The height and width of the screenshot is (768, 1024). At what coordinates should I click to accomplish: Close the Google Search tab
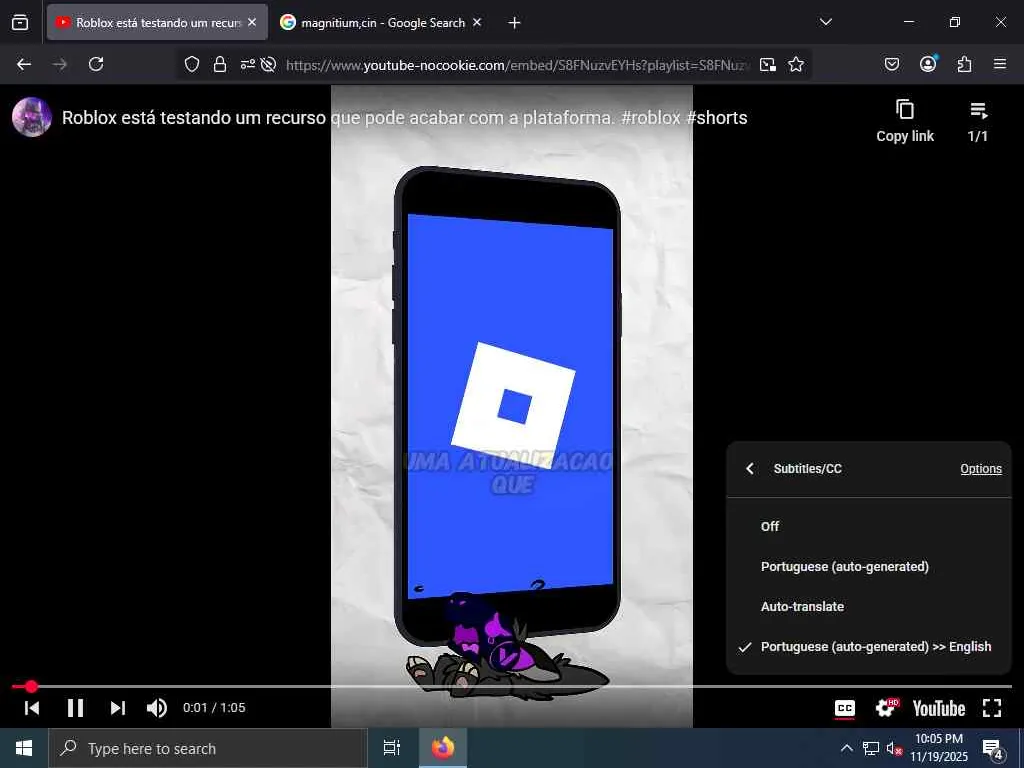pos(477,22)
